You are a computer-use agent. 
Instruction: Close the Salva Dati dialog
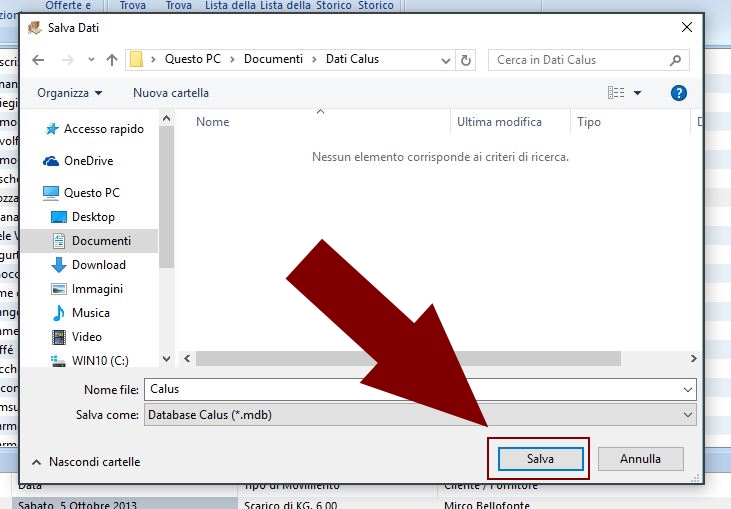(686, 28)
